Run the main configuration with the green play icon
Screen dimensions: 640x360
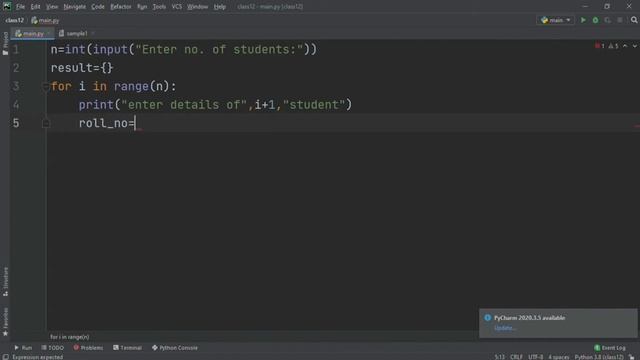click(x=583, y=20)
